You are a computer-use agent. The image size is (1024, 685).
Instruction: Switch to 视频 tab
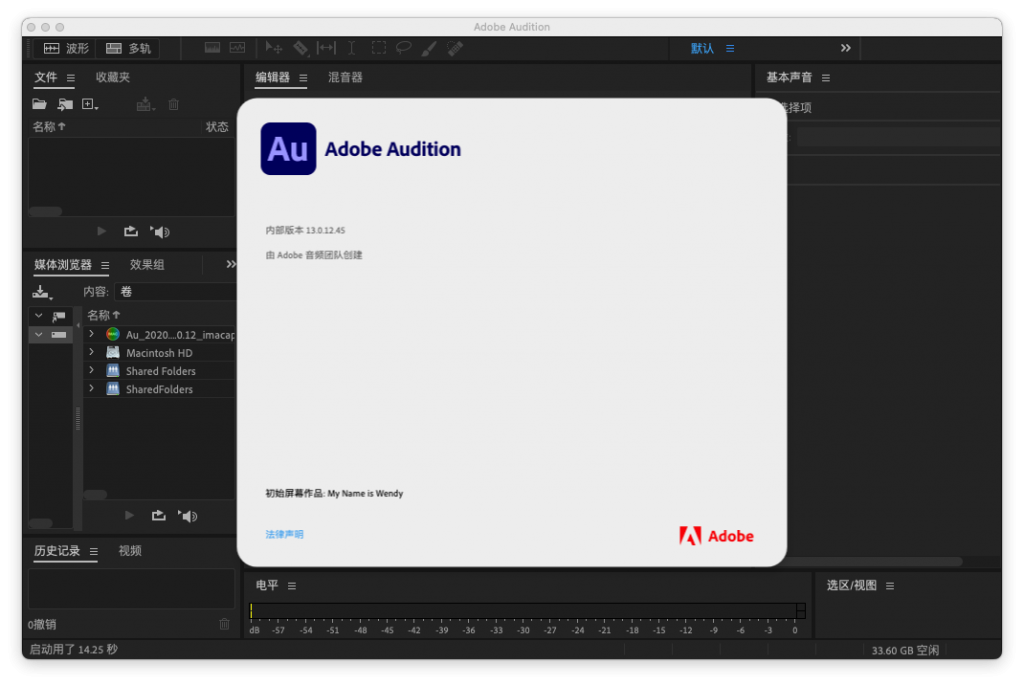(x=130, y=551)
